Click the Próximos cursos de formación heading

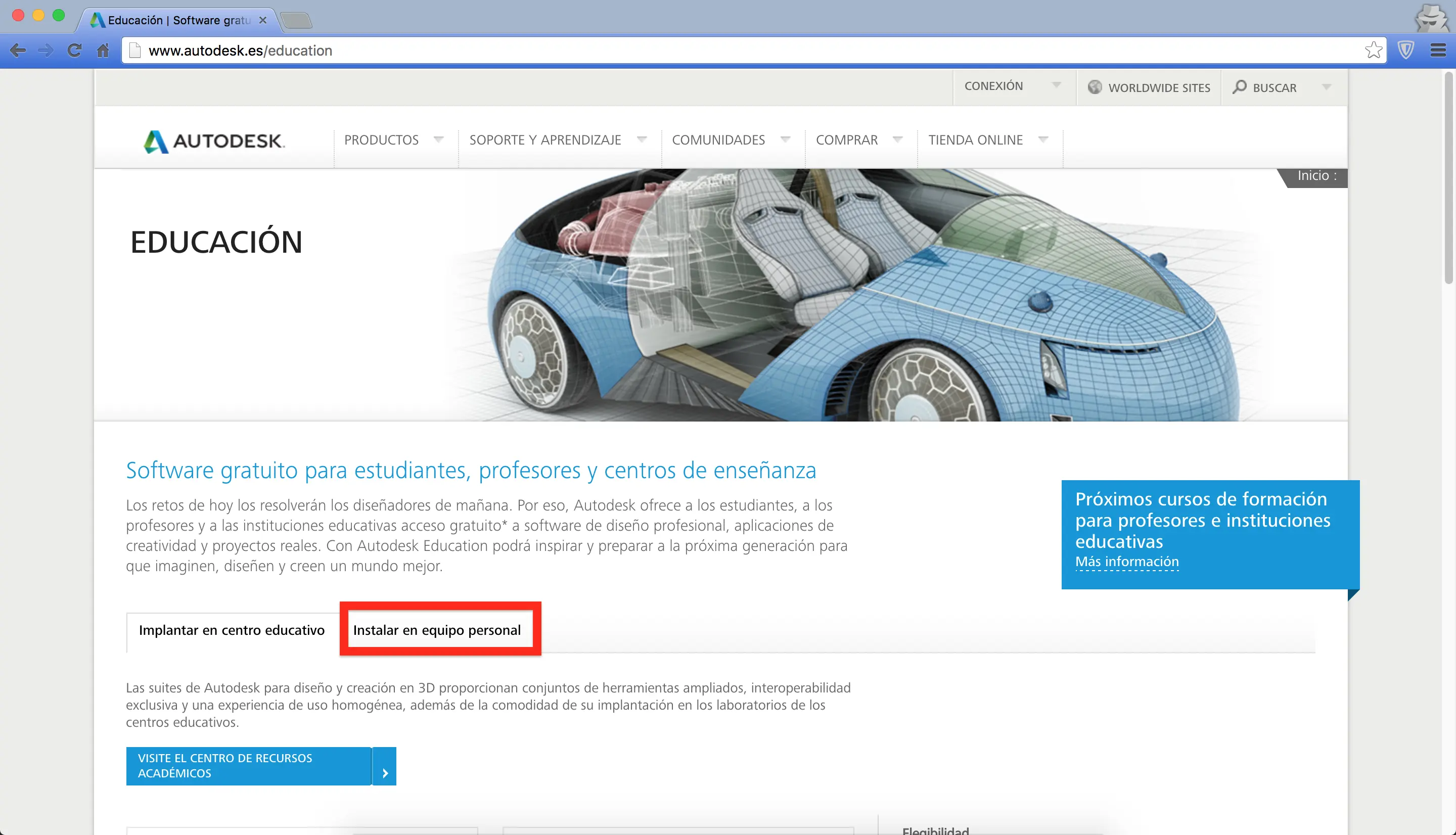(x=1202, y=520)
